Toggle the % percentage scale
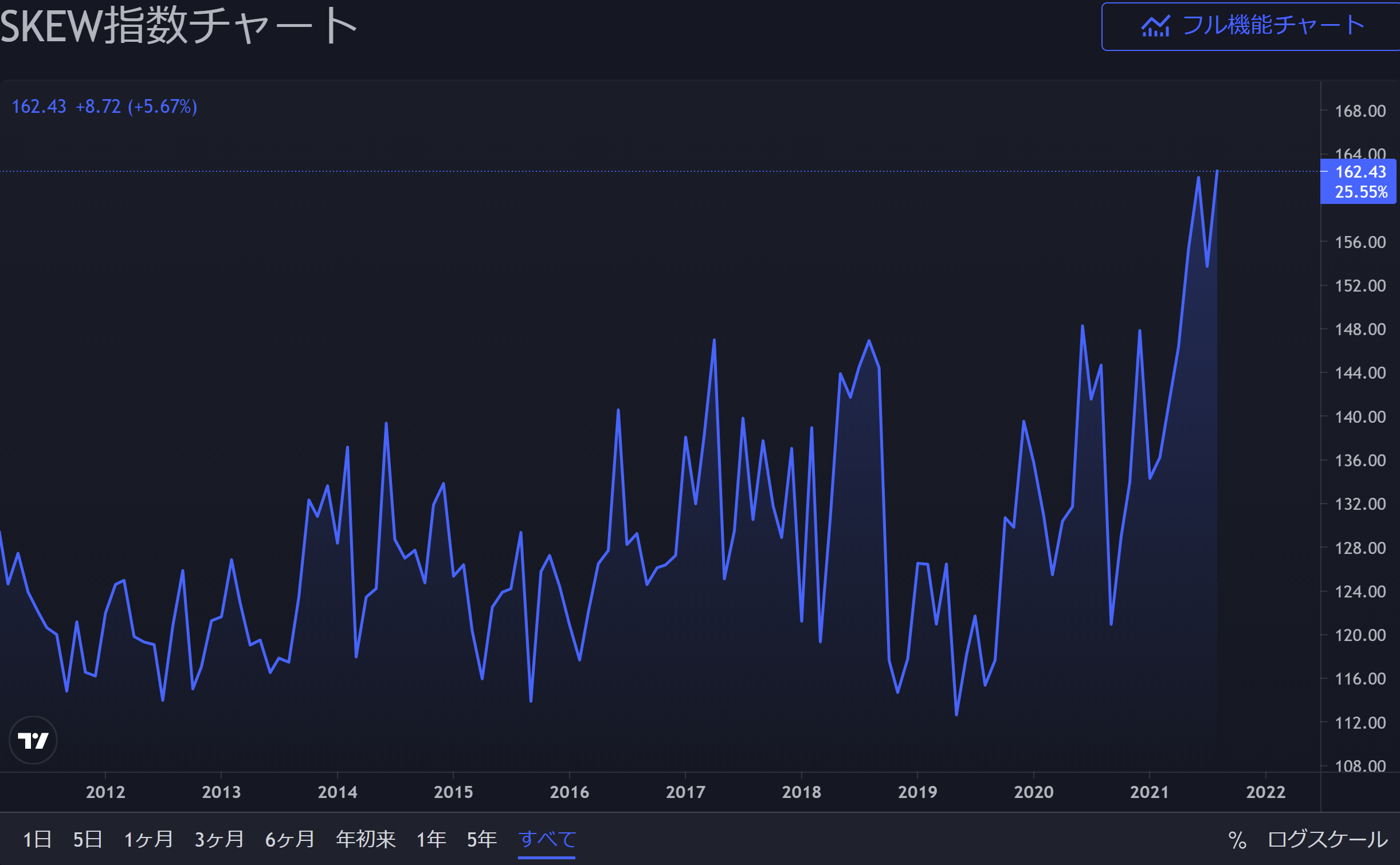Image resolution: width=1400 pixels, height=865 pixels. pos(1237,840)
